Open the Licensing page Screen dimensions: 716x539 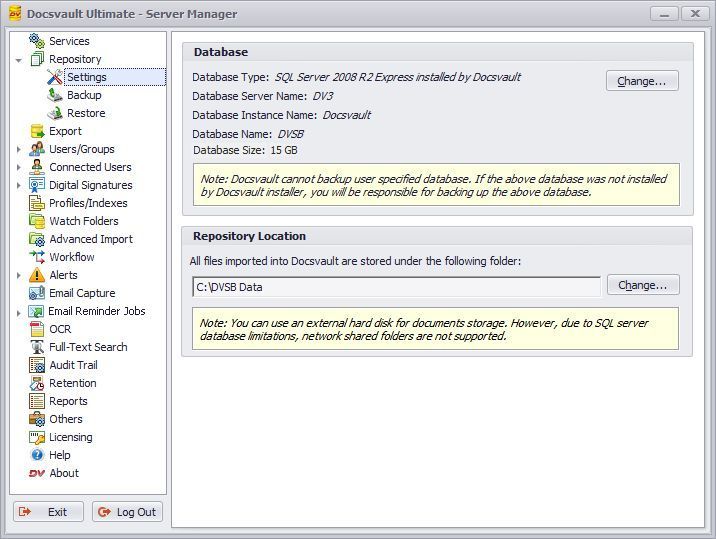coord(70,437)
